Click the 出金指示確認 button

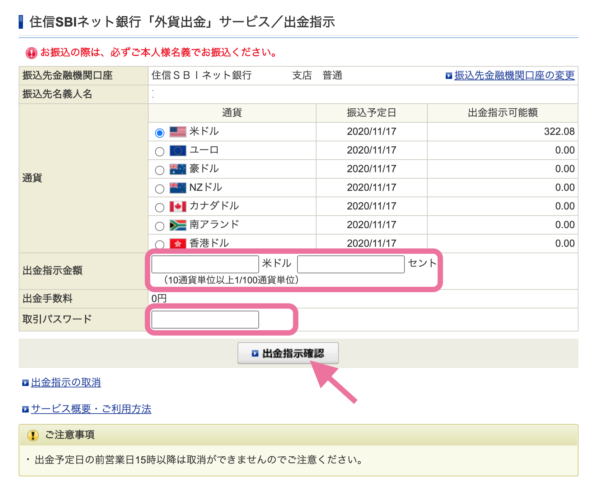(x=288, y=353)
